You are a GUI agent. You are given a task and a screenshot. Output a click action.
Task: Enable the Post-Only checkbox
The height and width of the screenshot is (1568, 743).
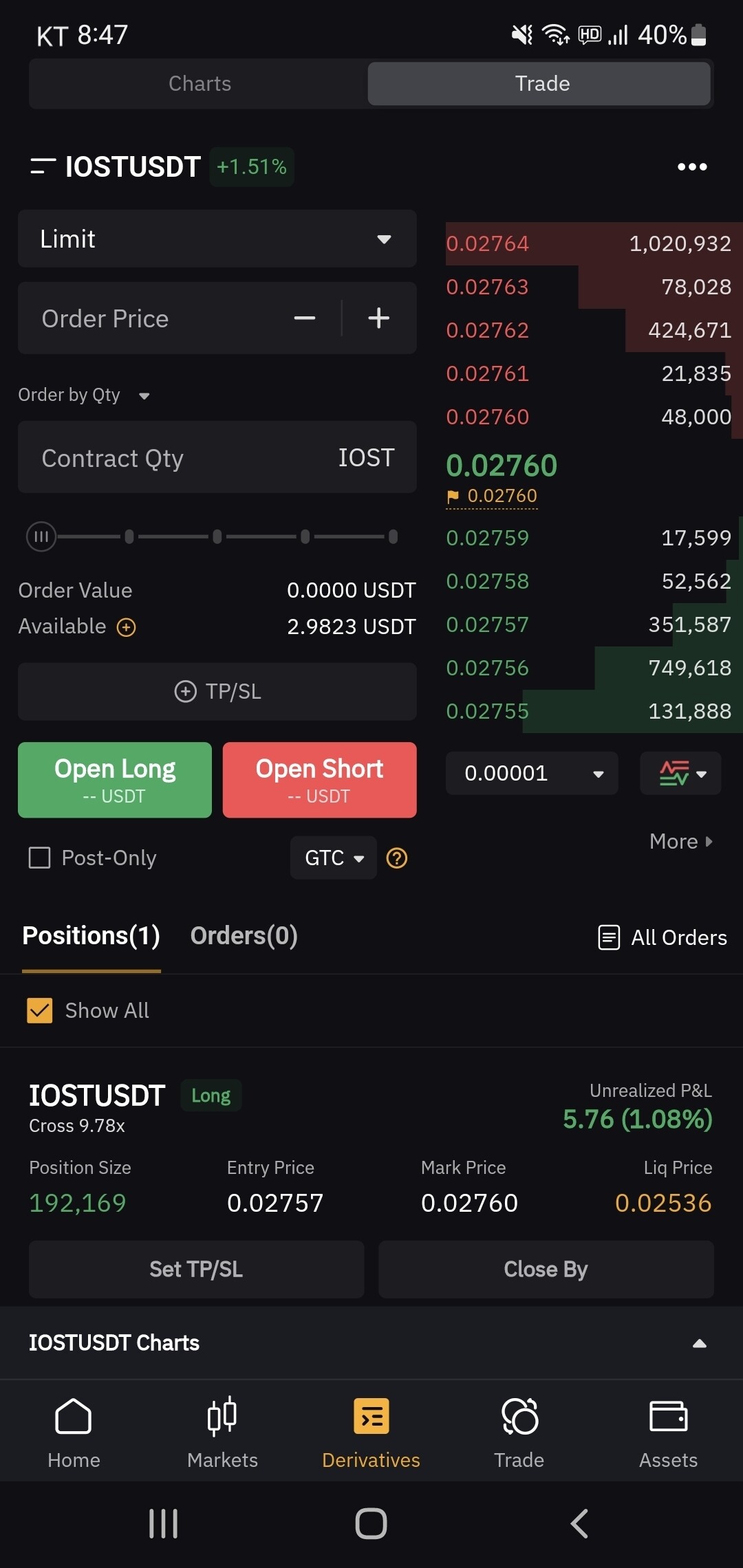pyautogui.click(x=40, y=858)
